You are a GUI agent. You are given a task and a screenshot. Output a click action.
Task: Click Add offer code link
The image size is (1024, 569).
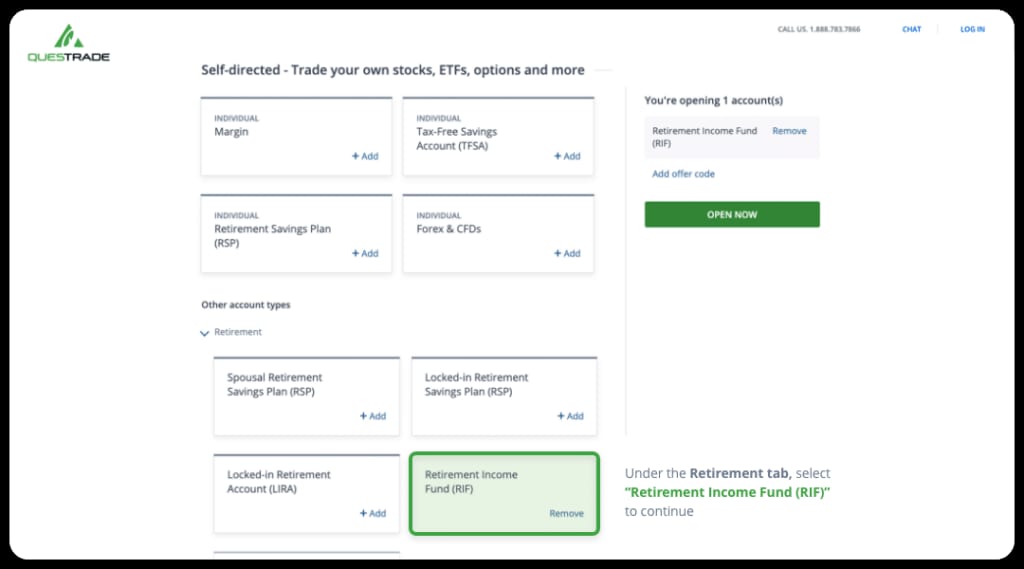point(683,174)
